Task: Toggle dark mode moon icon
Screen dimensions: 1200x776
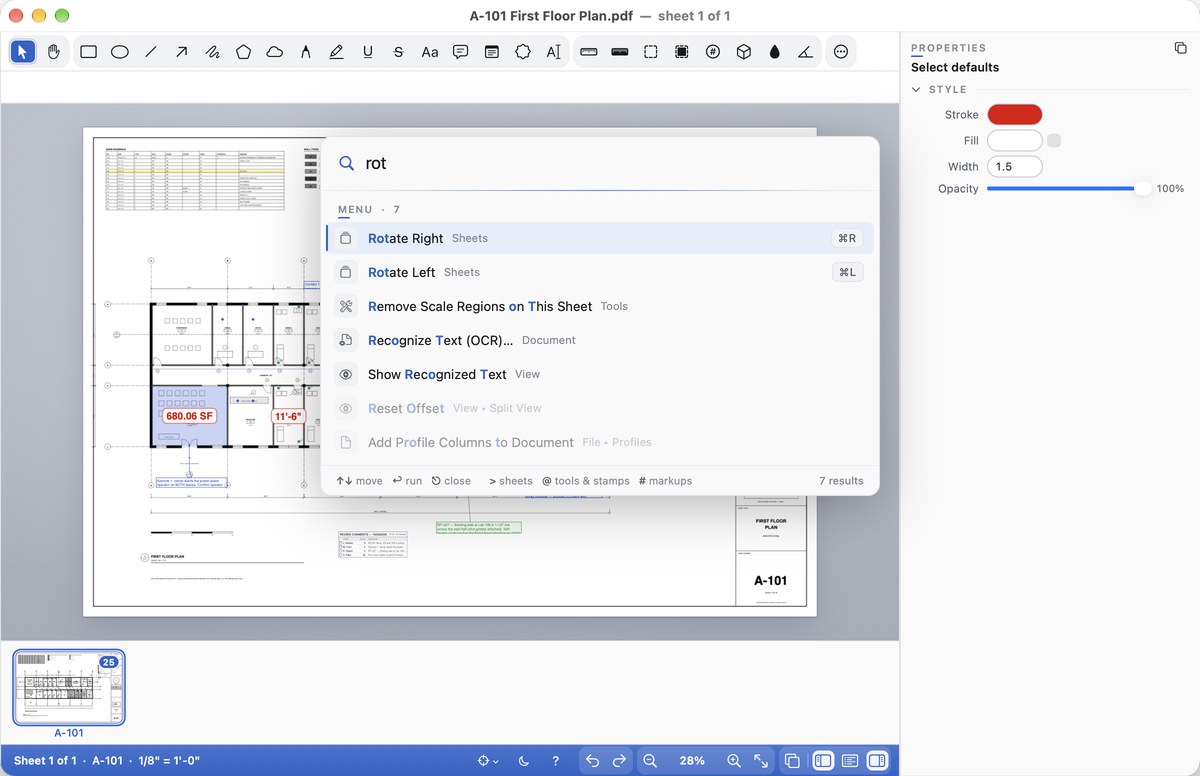Action: (x=525, y=761)
